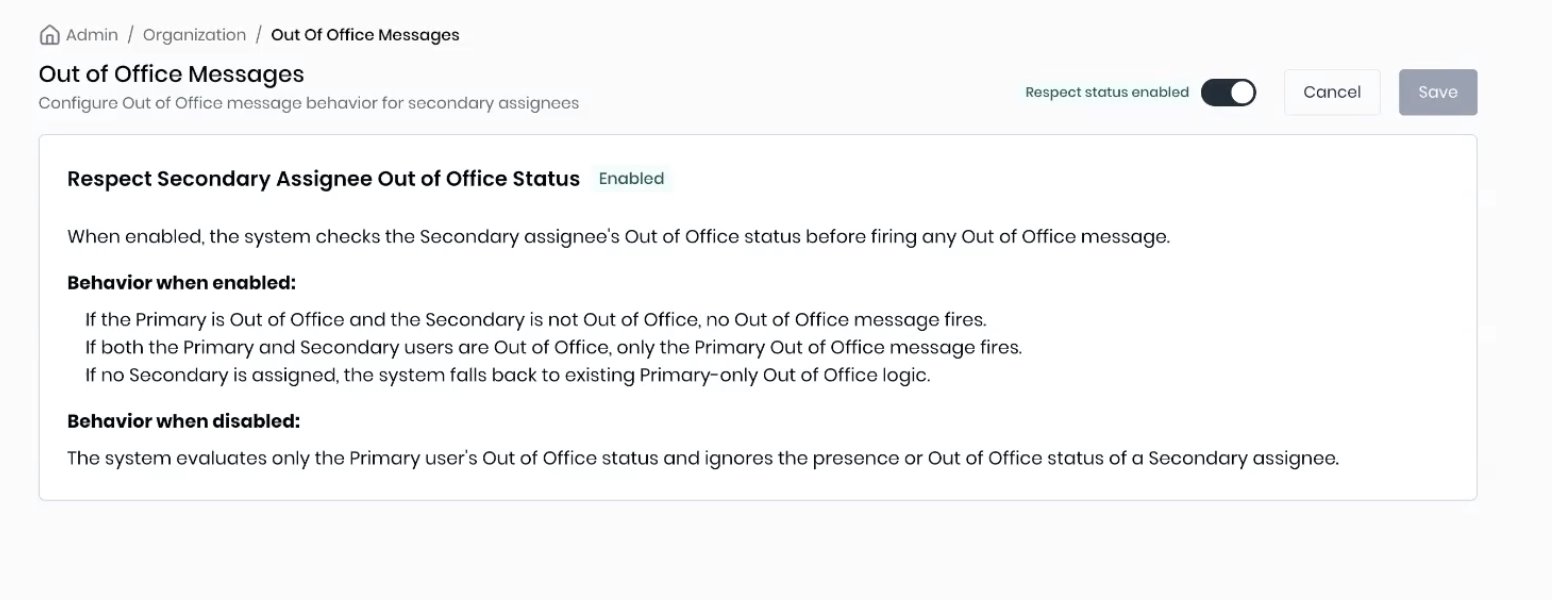Click the Cancel button
This screenshot has height=600, width=1552.
pos(1331,91)
